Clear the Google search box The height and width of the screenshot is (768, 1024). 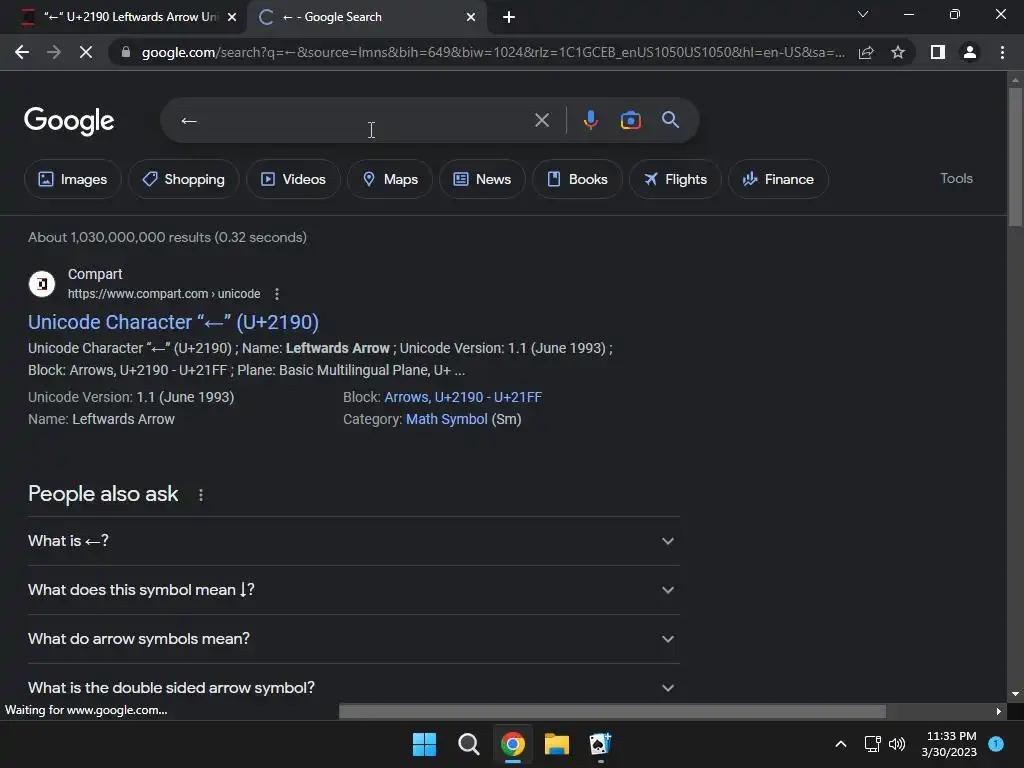(541, 120)
